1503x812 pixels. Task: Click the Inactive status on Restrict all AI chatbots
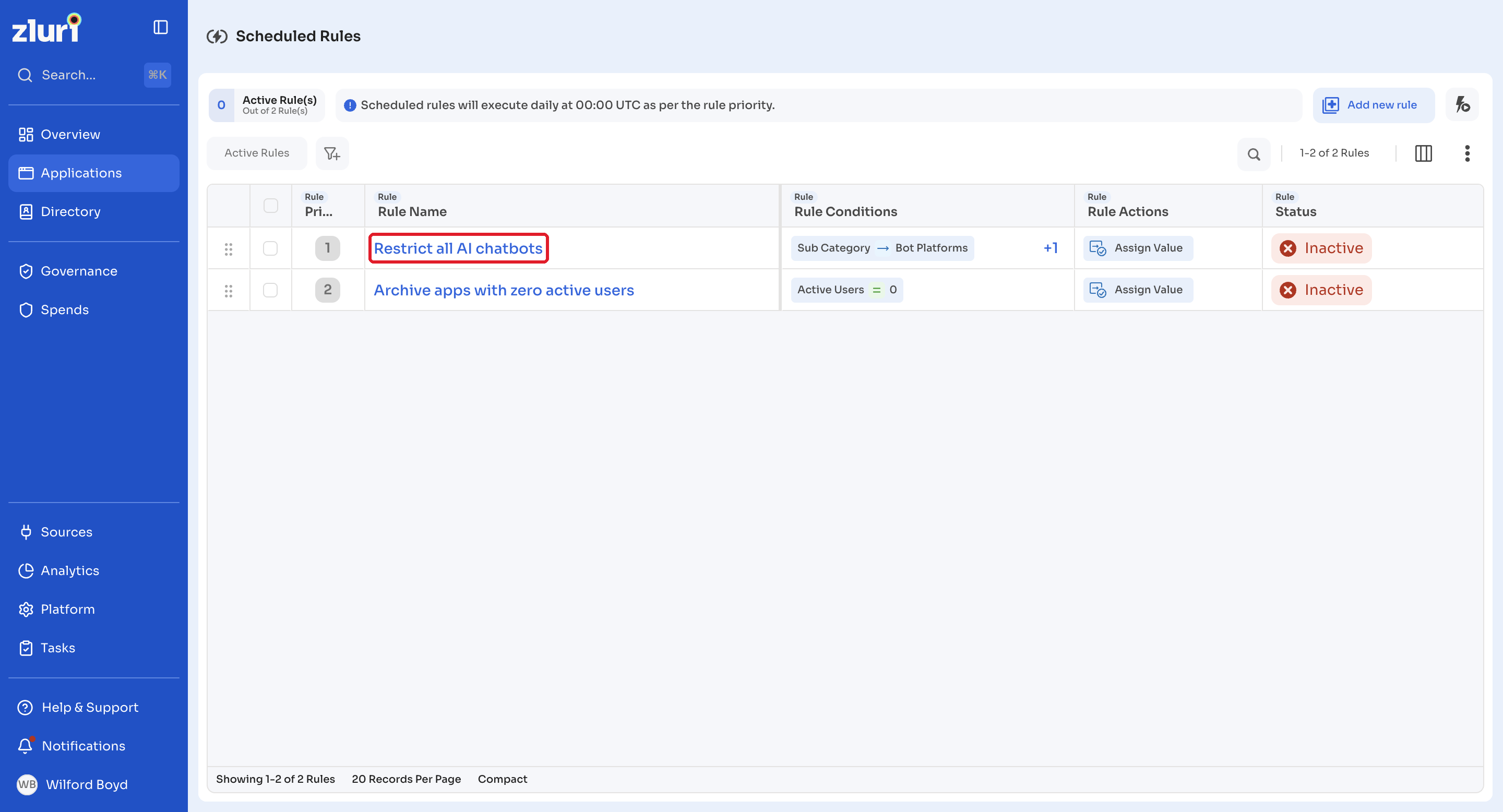pos(1321,248)
